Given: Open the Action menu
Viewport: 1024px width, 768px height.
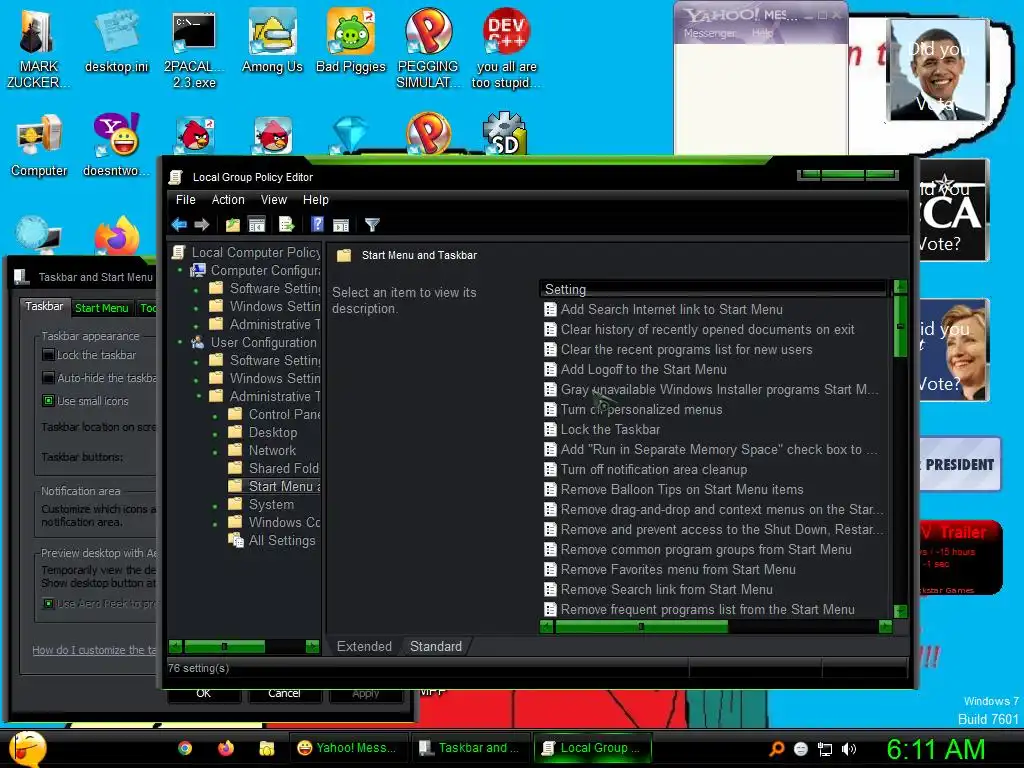Looking at the screenshot, I should click(x=228, y=200).
